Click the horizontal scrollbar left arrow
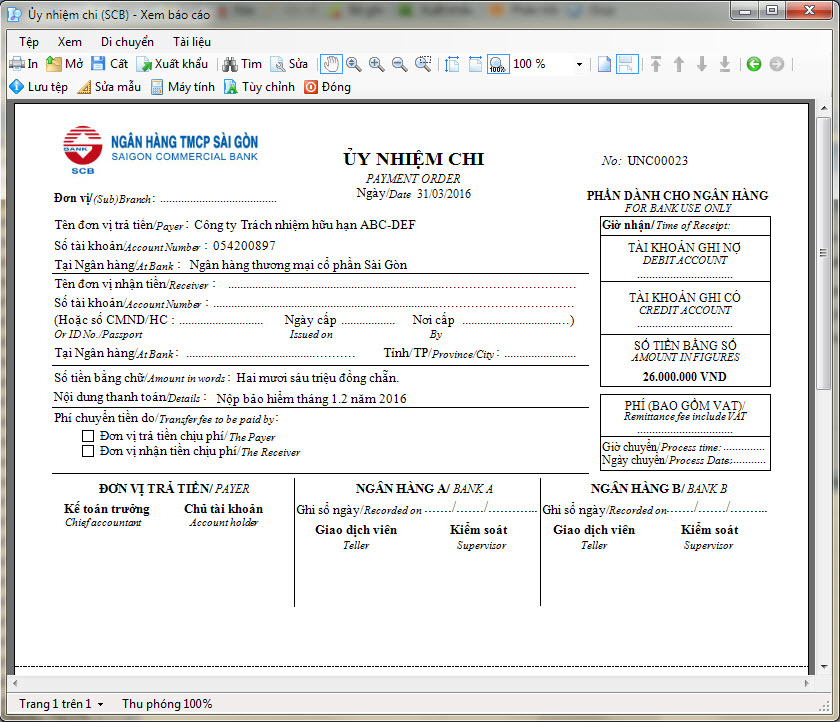Image resolution: width=840 pixels, height=722 pixels. (15, 683)
